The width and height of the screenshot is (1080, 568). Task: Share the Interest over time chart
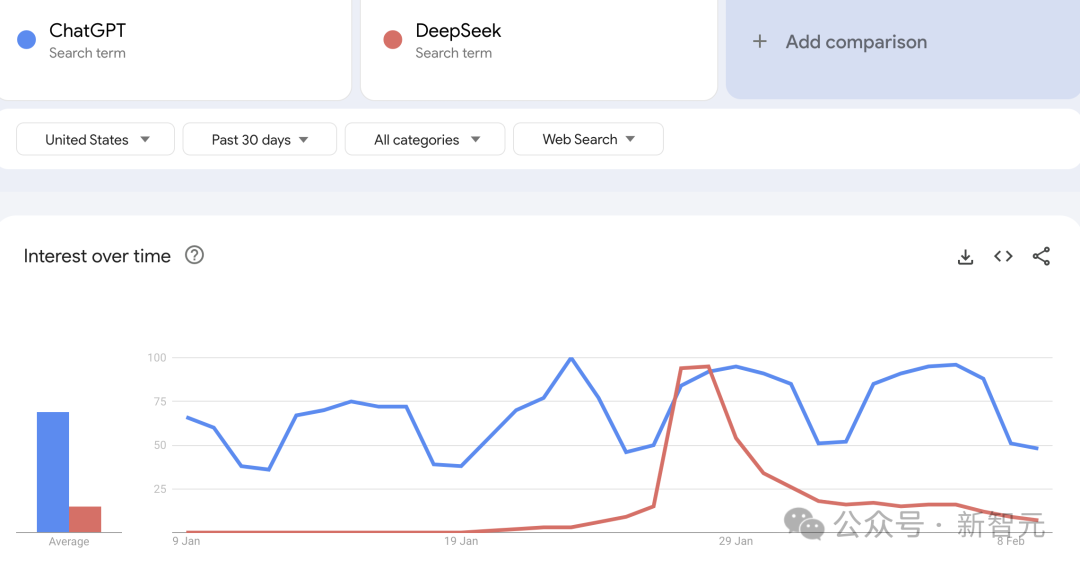click(x=1041, y=256)
